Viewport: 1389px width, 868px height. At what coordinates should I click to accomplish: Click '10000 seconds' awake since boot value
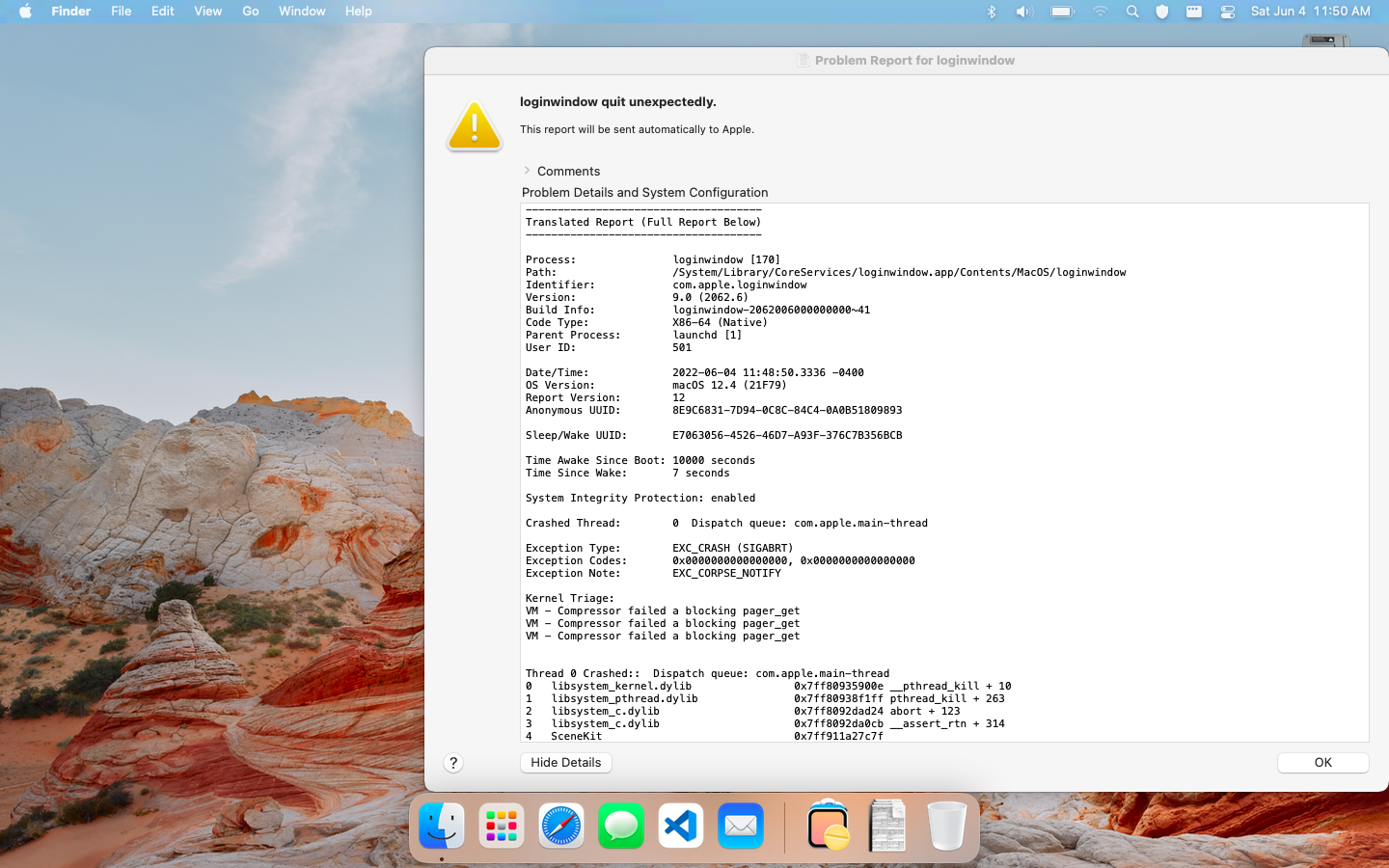(715, 461)
